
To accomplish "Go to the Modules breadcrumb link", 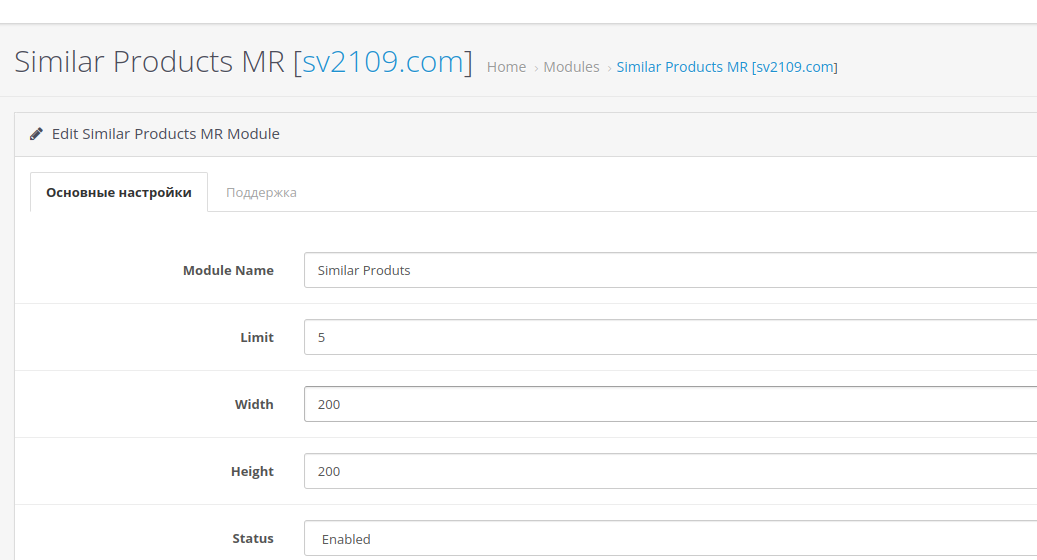I will (x=571, y=67).
